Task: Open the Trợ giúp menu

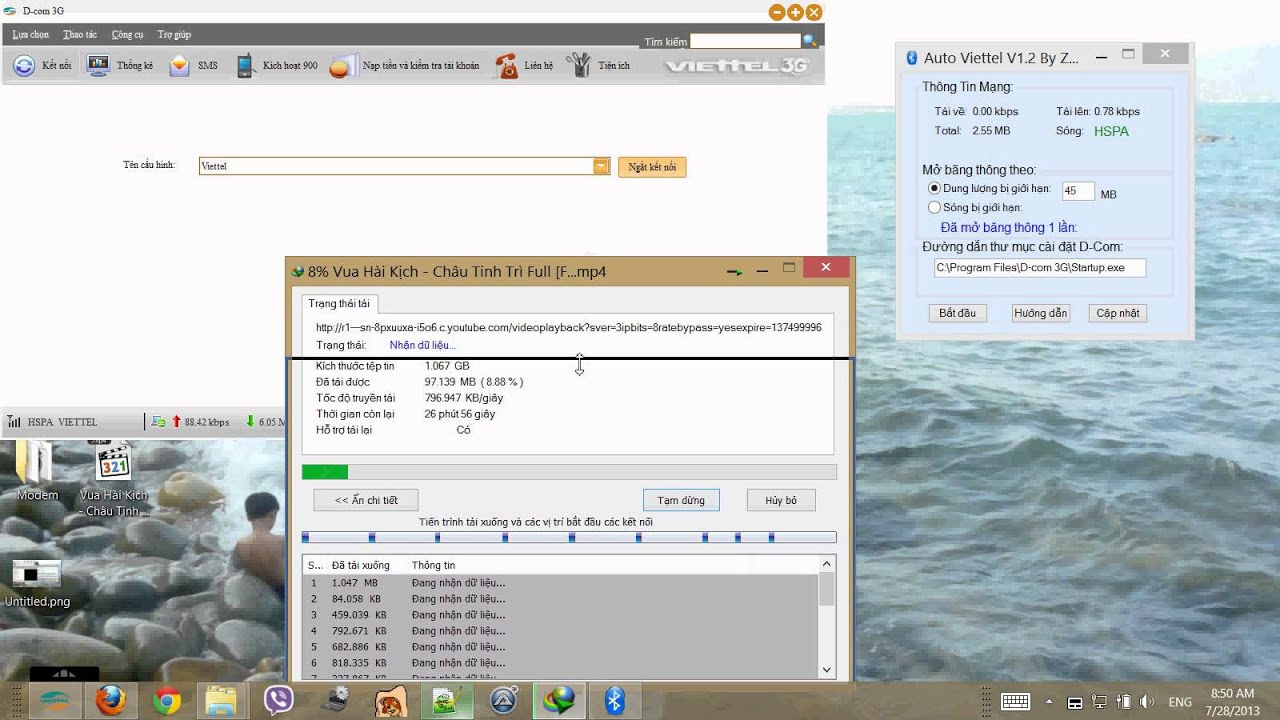Action: click(x=174, y=34)
